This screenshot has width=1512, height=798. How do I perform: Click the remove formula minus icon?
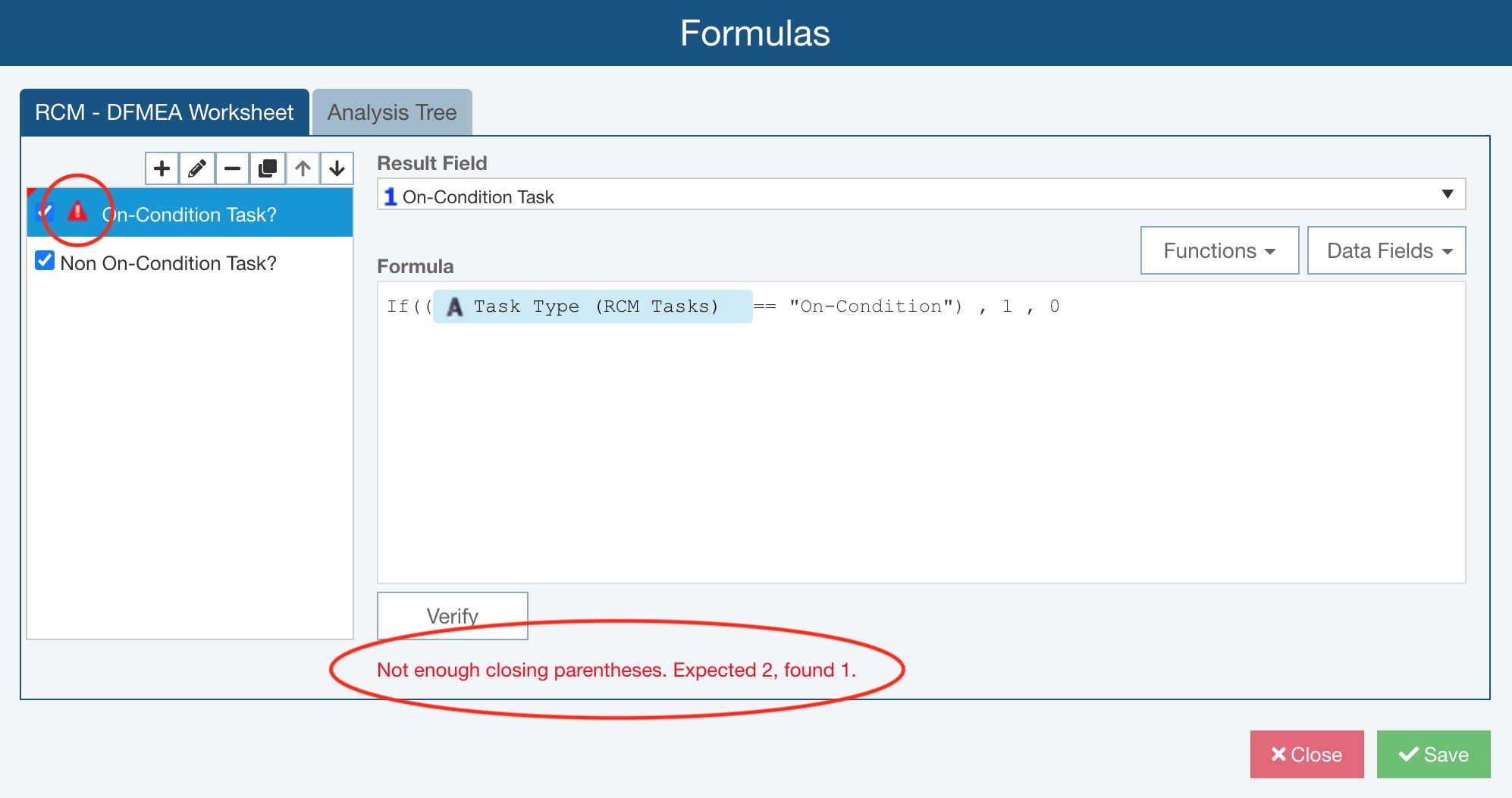[232, 168]
